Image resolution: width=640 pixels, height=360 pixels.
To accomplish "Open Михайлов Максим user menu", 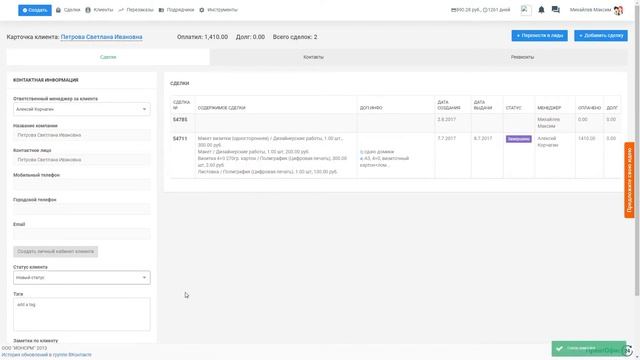I will 590,10.
